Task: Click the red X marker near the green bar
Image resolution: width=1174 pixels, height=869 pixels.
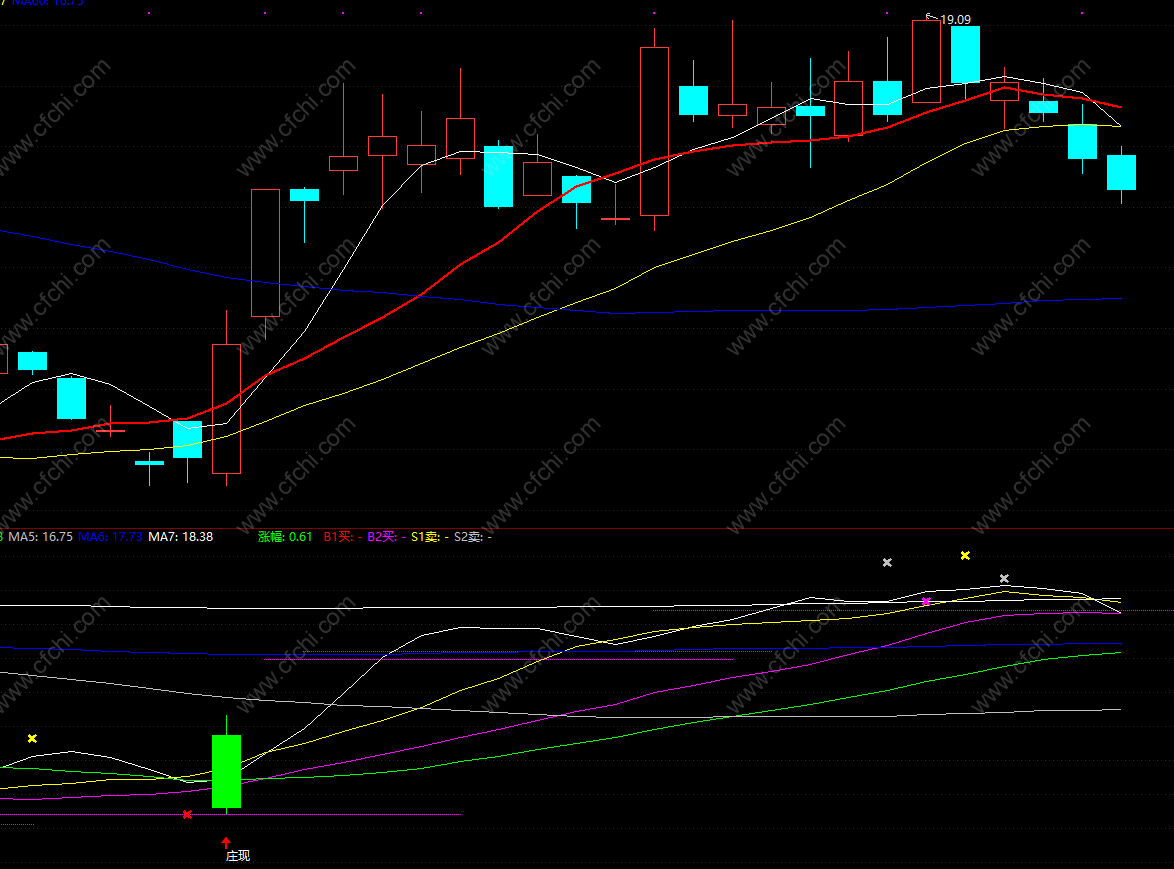Action: point(187,814)
